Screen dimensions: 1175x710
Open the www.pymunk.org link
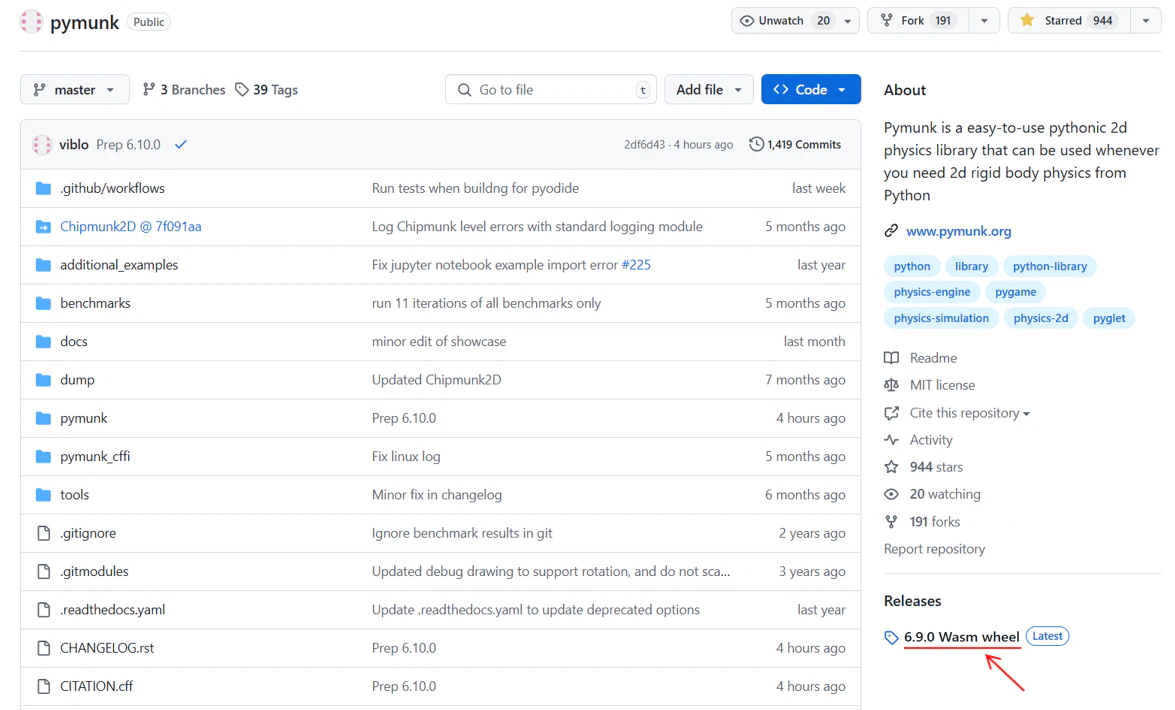pos(958,231)
